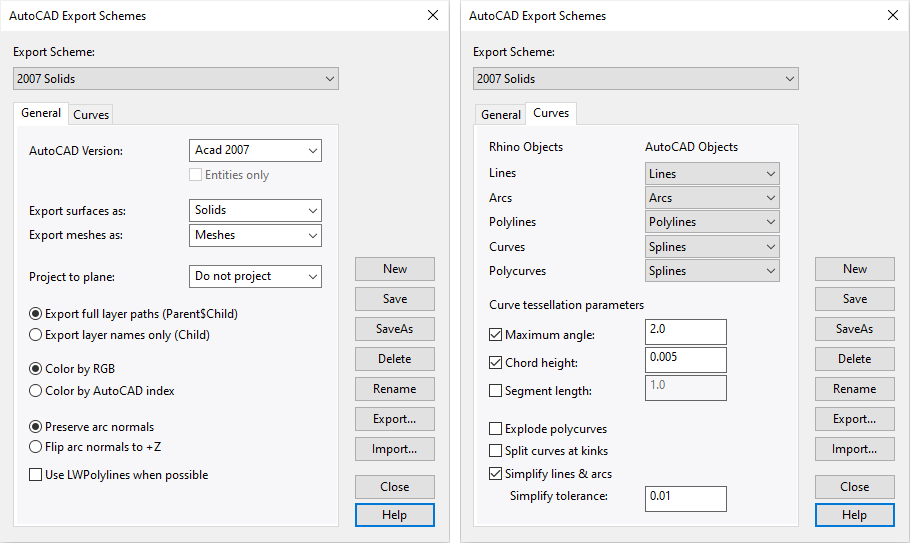Open Arcs AutoCAD object dropdown
This screenshot has height=543, width=910.
712,198
